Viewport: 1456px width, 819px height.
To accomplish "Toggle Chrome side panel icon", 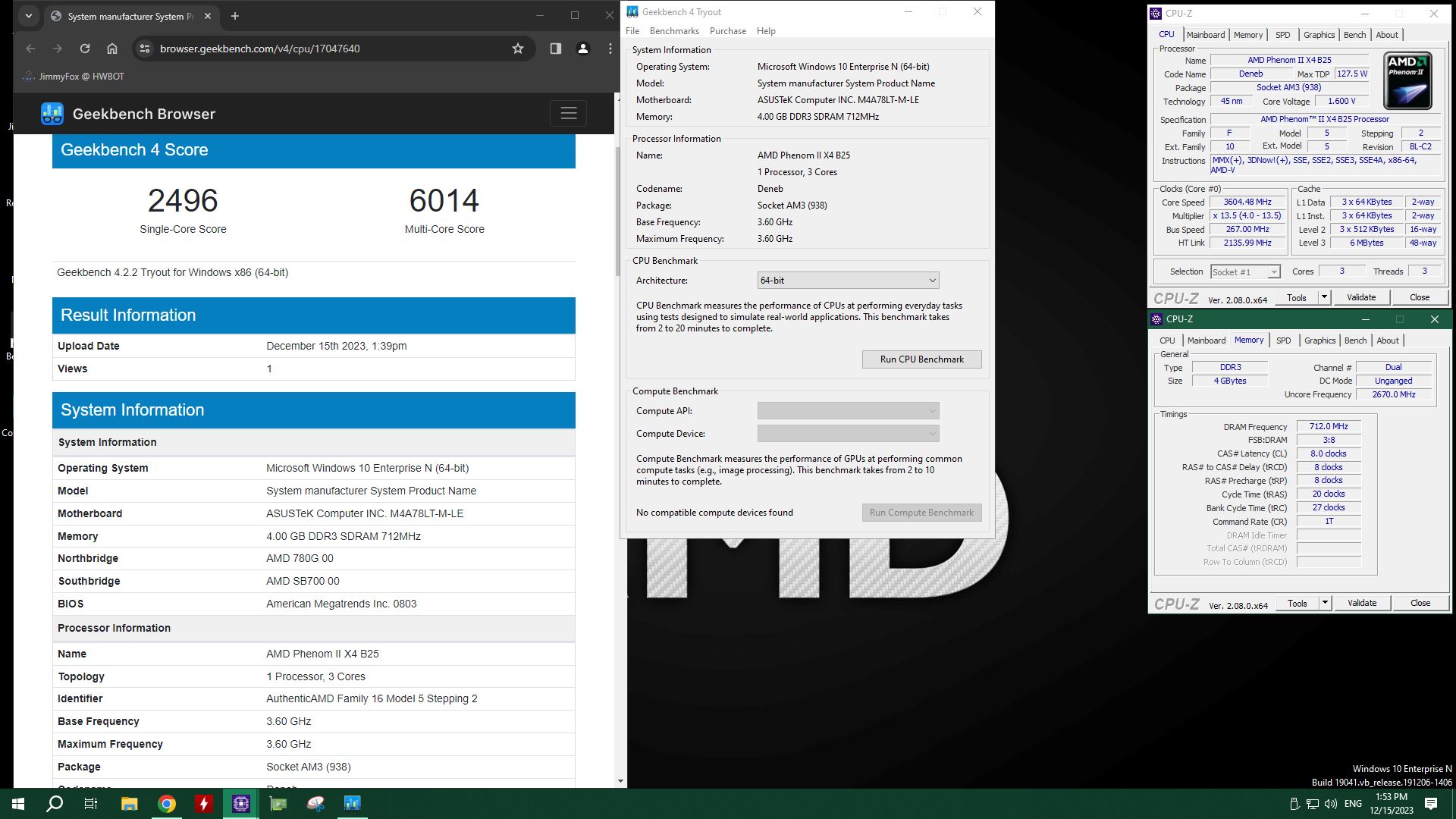I will (556, 49).
